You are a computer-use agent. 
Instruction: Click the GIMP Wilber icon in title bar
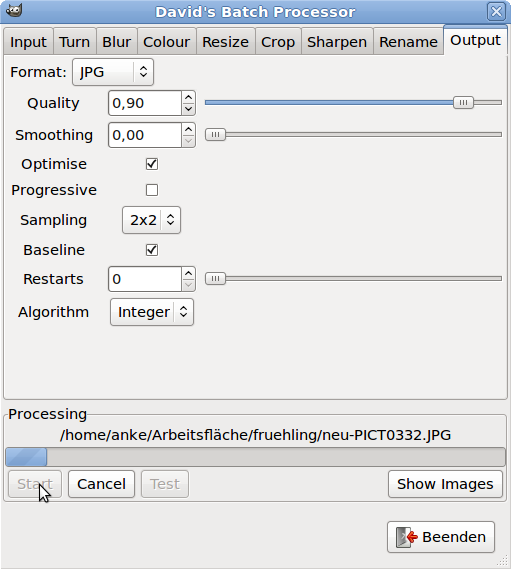pyautogui.click(x=14, y=11)
